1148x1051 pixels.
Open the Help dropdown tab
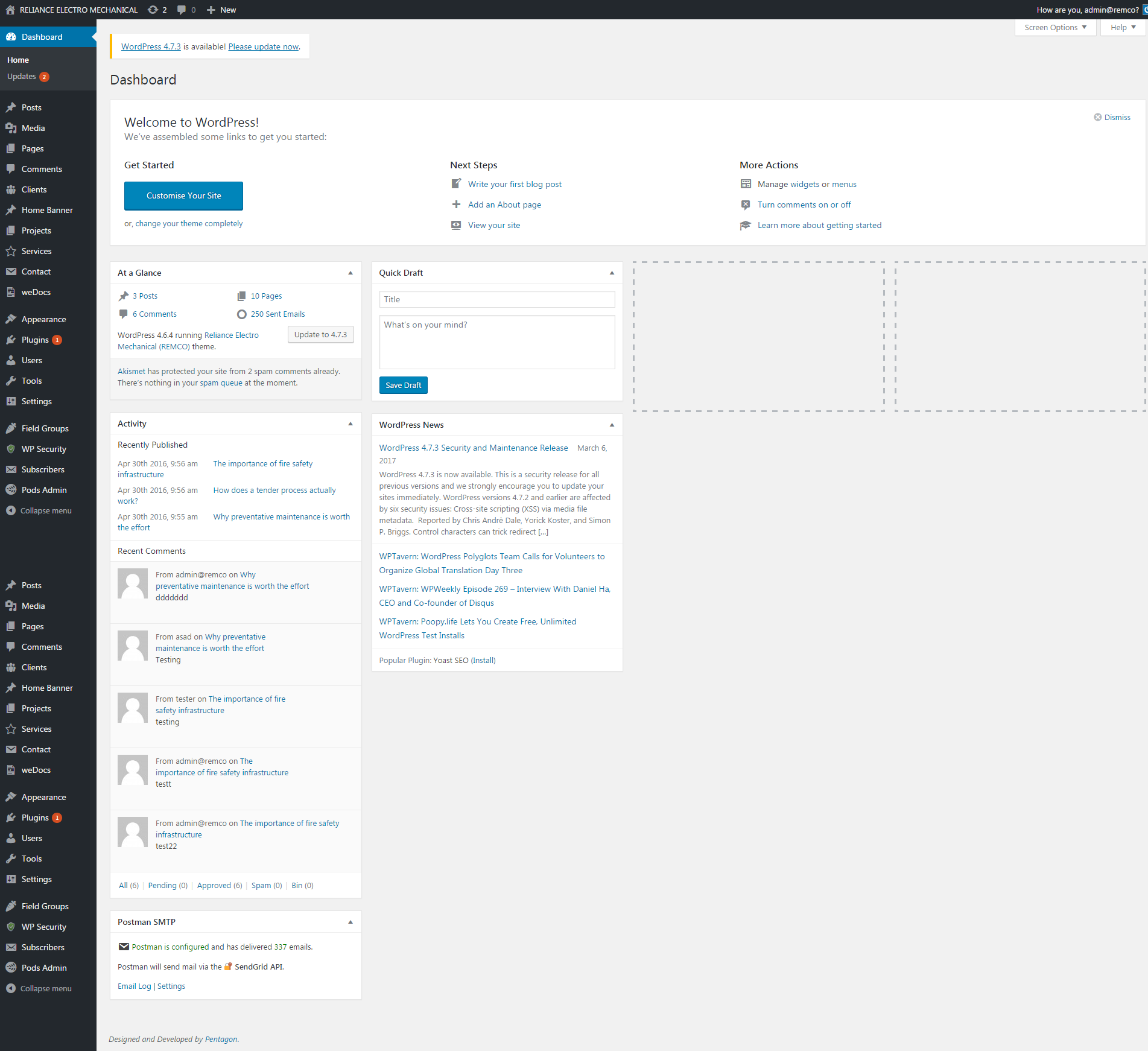pos(1123,28)
